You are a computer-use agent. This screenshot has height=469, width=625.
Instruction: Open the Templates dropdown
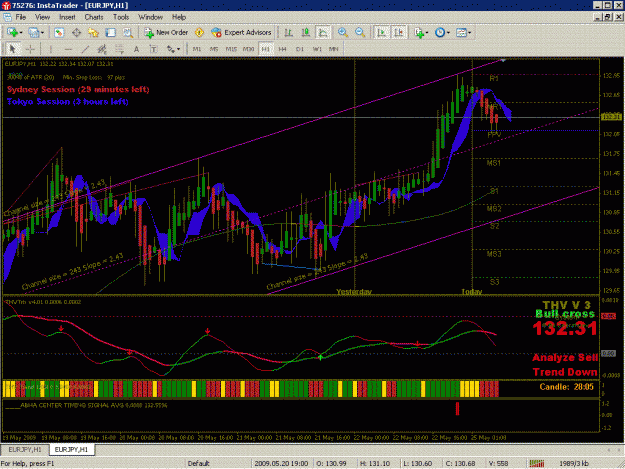(x=464, y=33)
